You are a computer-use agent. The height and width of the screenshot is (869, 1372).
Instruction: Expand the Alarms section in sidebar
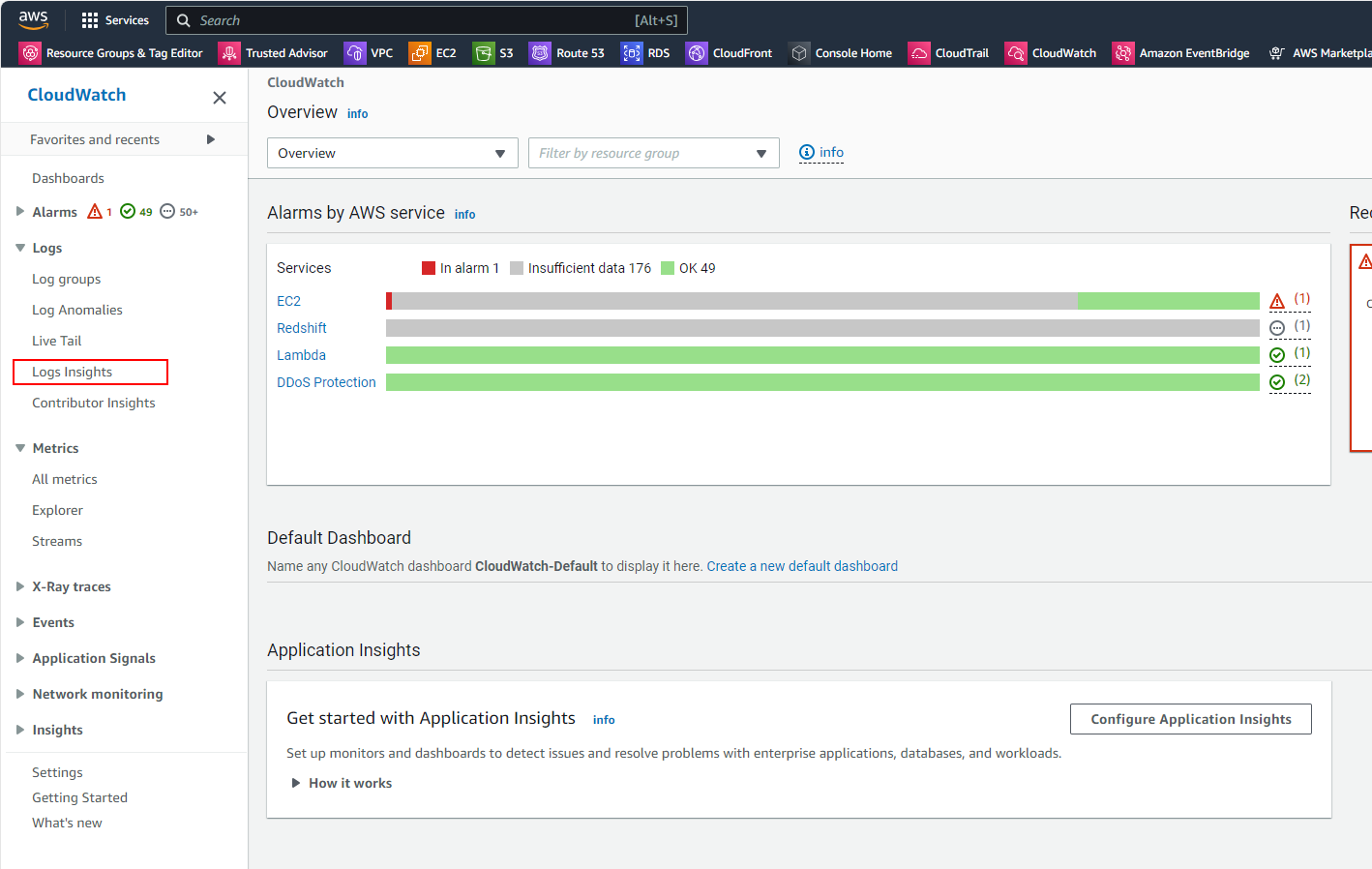(x=20, y=211)
